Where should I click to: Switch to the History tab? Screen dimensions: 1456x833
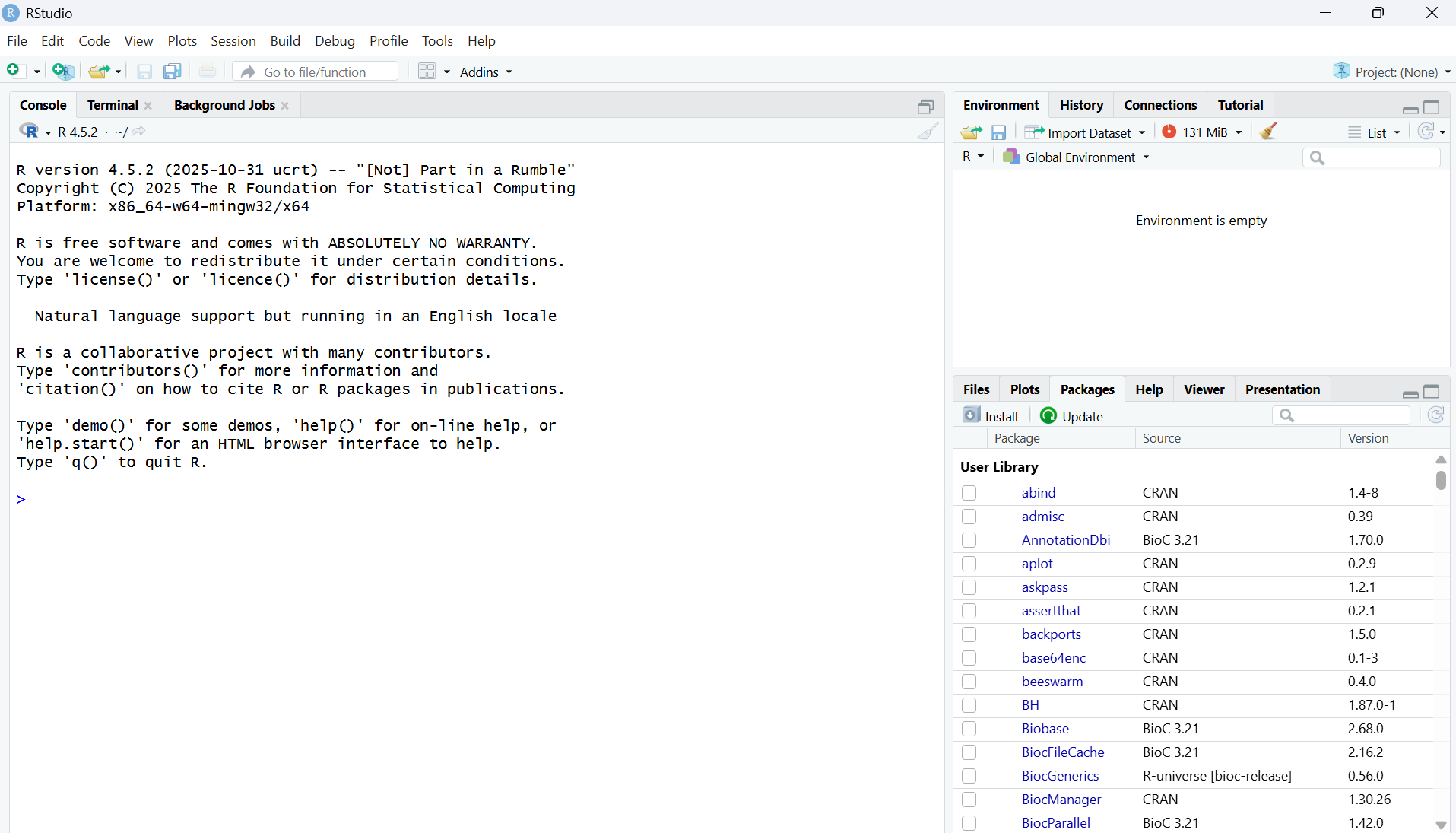[x=1080, y=105]
